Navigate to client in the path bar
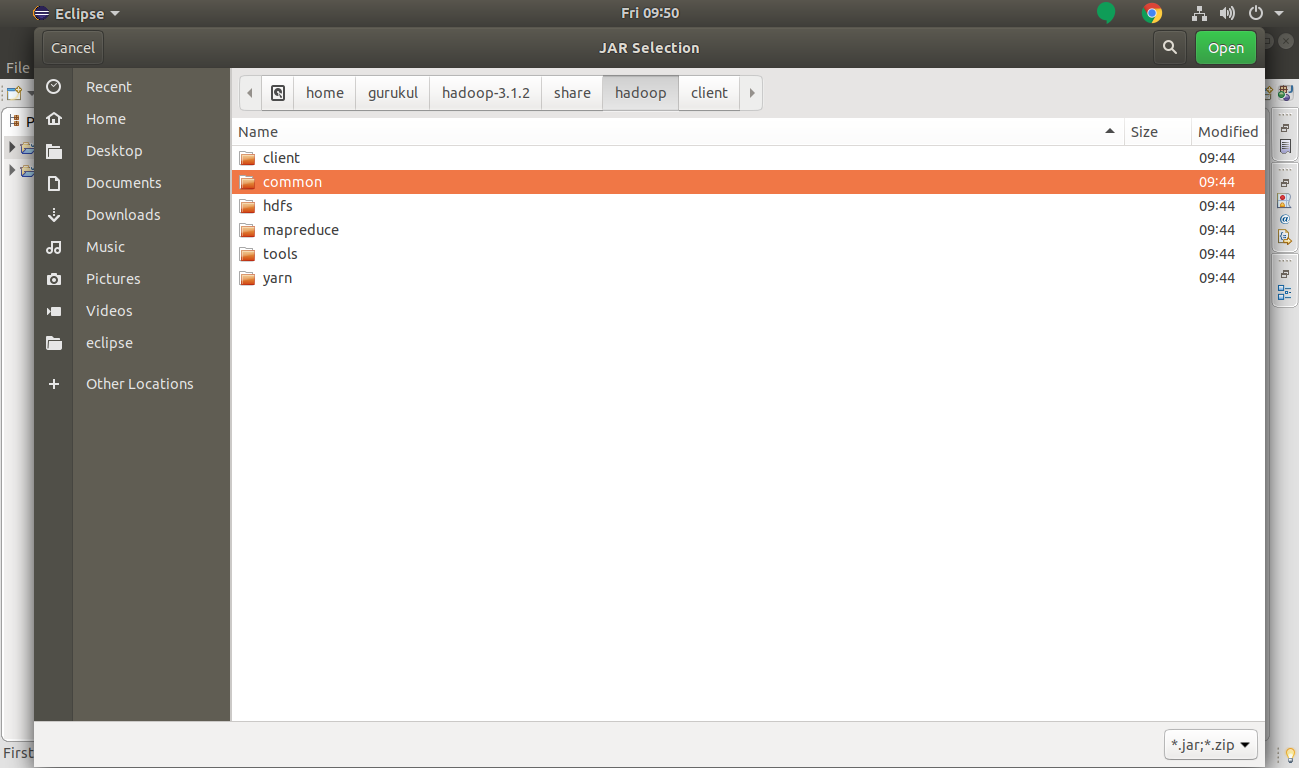Viewport: 1299px width, 768px height. point(709,93)
